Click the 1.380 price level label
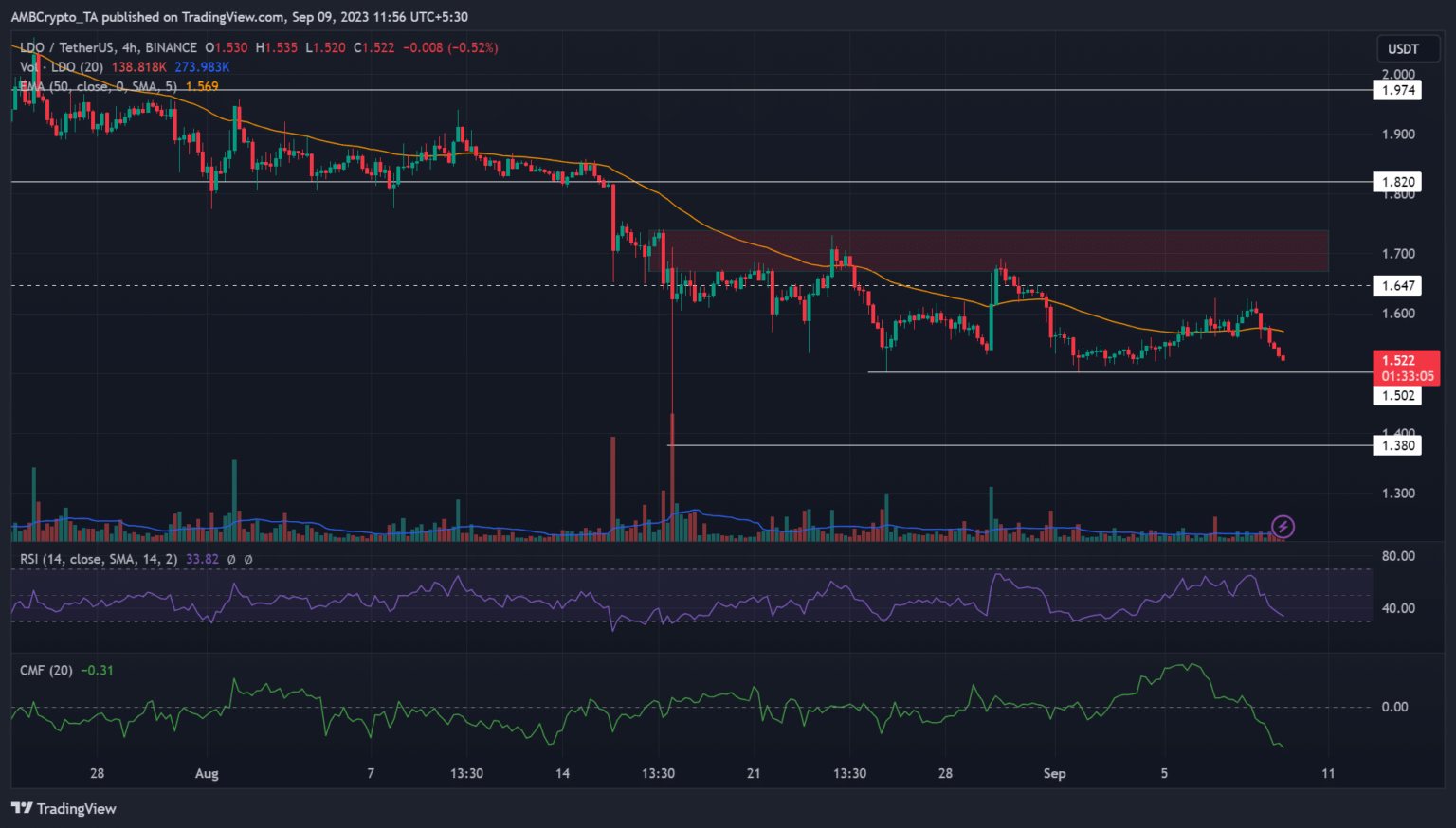 pos(1397,445)
